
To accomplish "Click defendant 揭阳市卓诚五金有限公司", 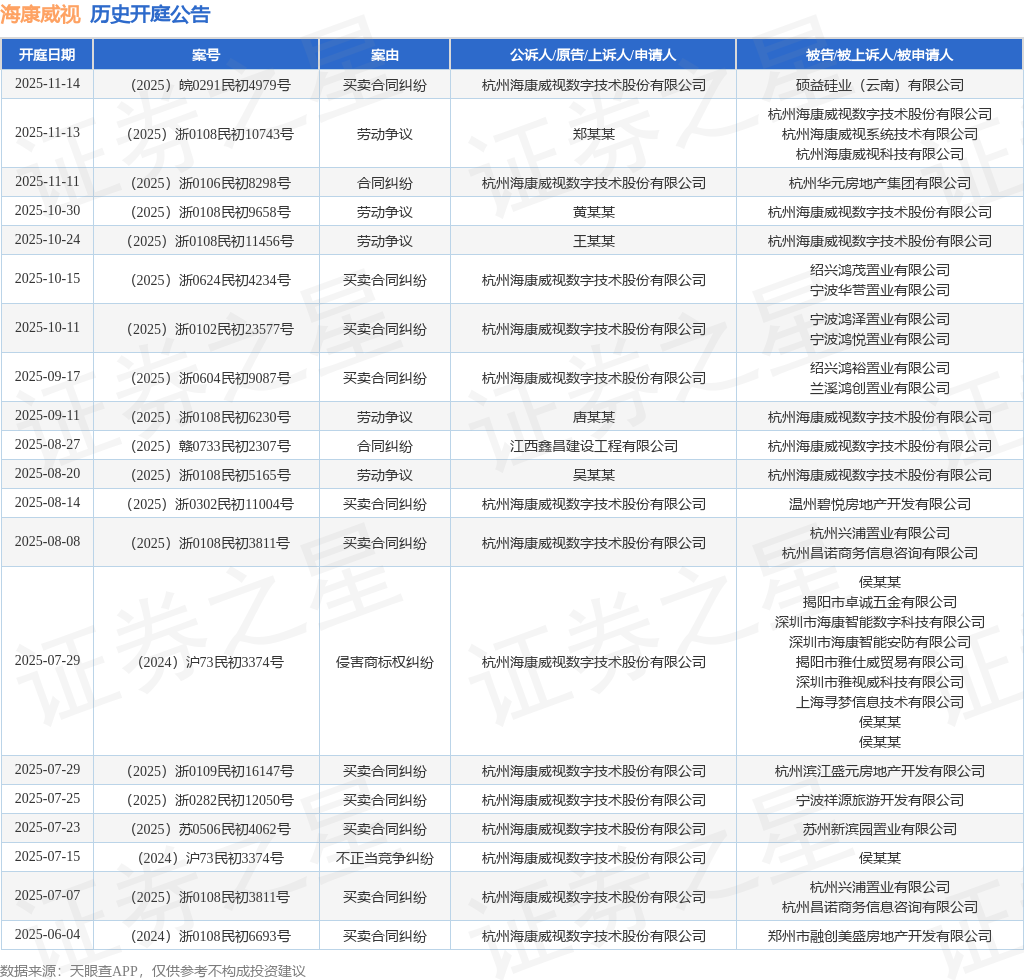I will click(x=880, y=602).
